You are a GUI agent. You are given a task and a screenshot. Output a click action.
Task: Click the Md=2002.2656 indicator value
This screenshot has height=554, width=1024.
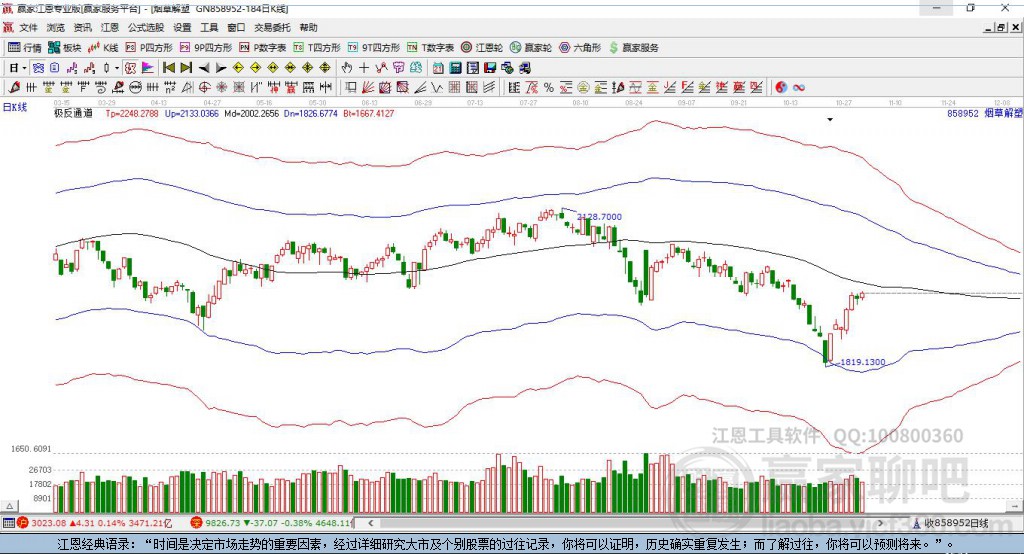[251, 114]
